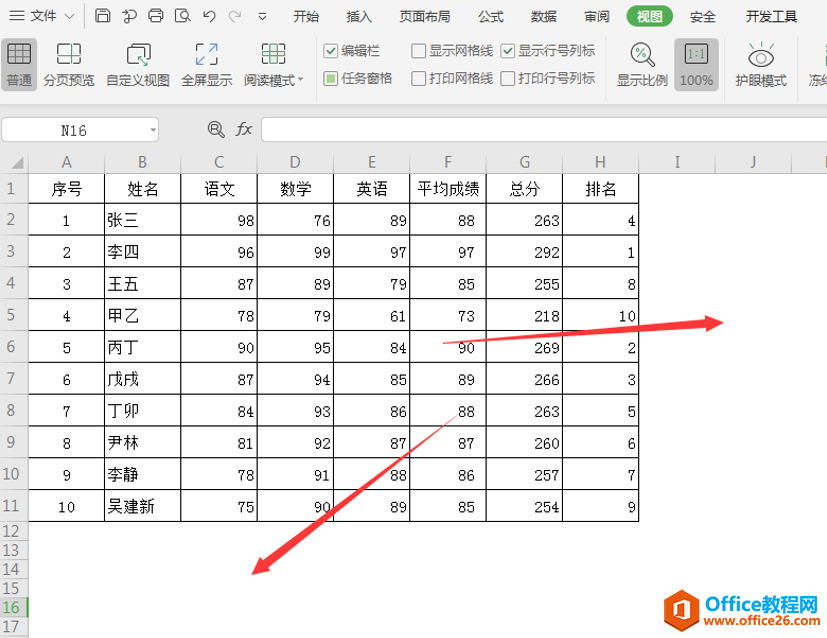This screenshot has height=638, width=827.
Task: Click the 英语 header cell
Action: pos(372,188)
